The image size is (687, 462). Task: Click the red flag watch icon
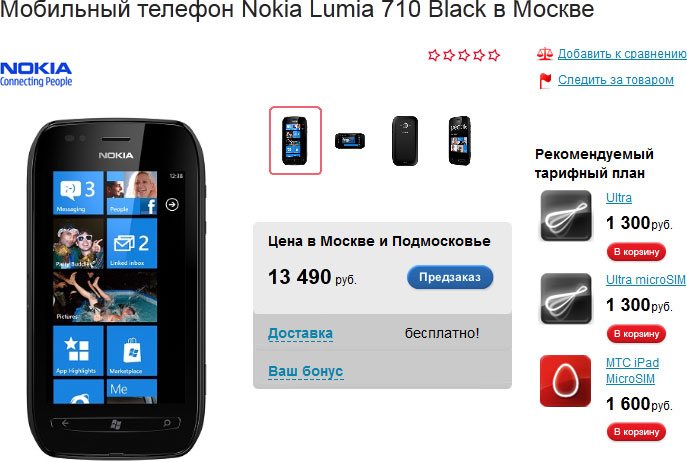click(x=545, y=81)
